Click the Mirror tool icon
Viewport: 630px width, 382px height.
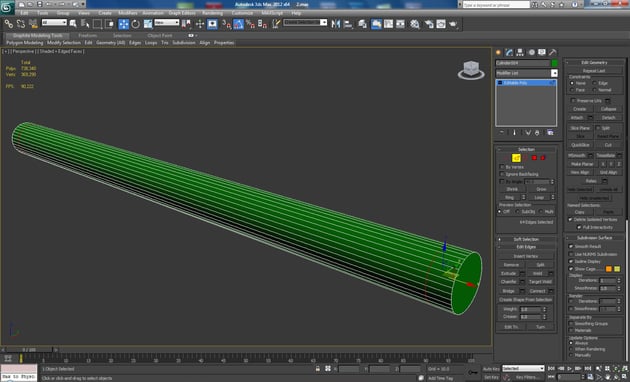pos(336,24)
